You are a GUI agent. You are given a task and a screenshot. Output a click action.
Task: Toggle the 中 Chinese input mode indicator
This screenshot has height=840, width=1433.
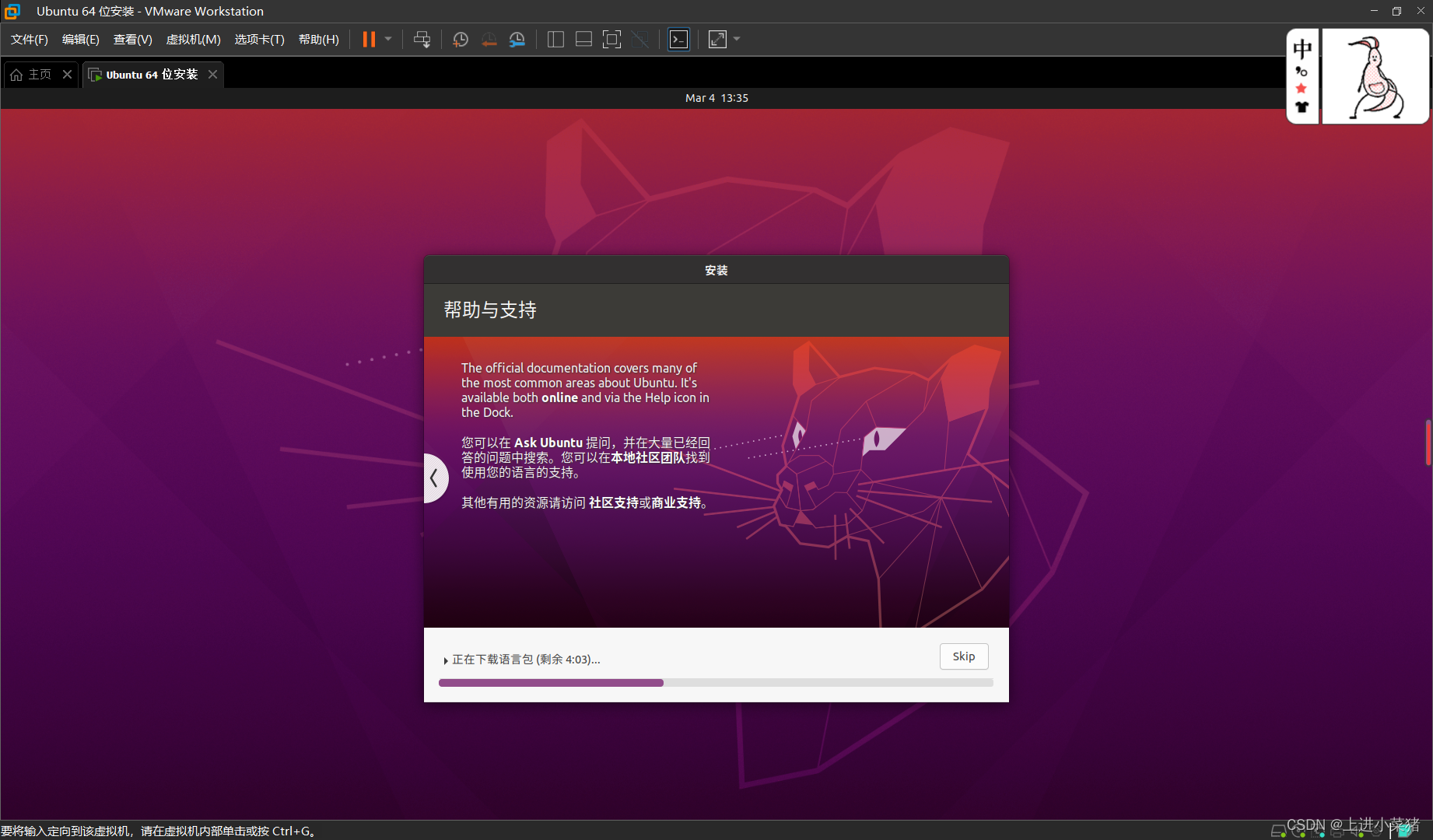click(x=1302, y=49)
